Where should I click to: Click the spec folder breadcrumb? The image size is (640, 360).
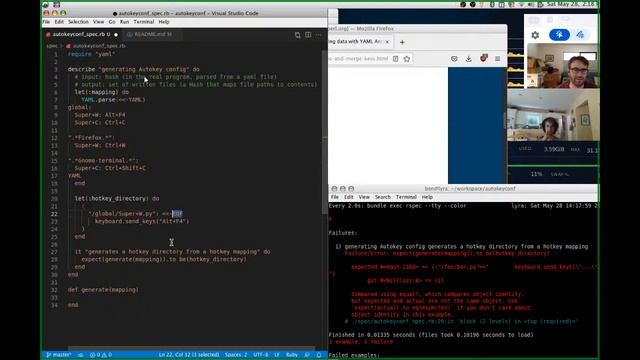click(52, 46)
